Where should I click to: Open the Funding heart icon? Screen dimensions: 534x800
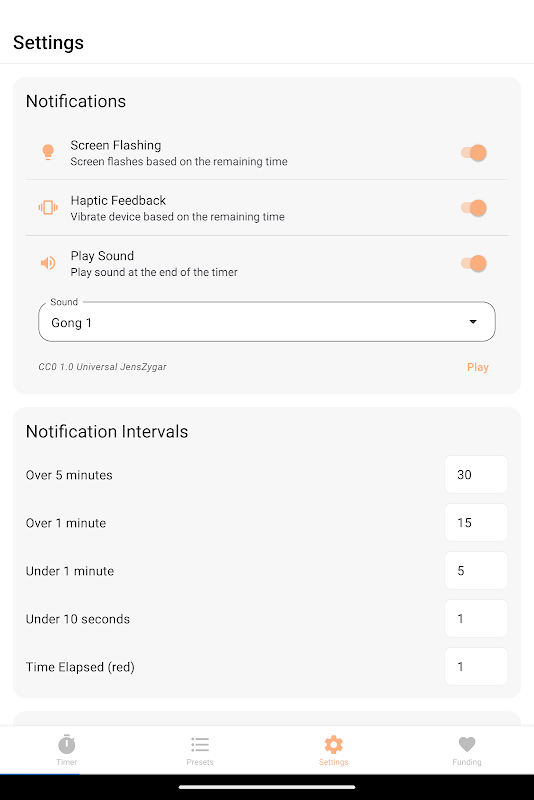pyautogui.click(x=467, y=744)
